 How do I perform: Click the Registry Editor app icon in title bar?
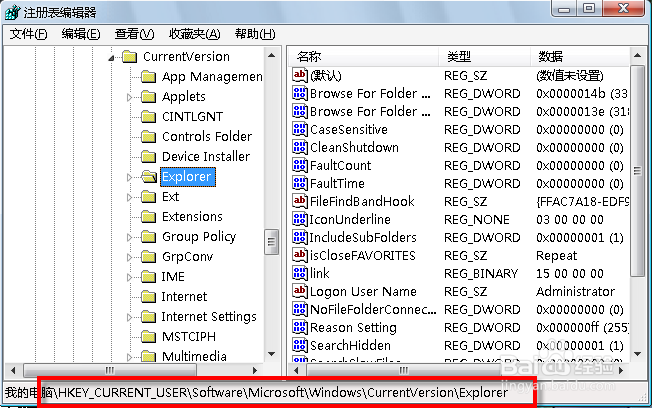[x=12, y=12]
